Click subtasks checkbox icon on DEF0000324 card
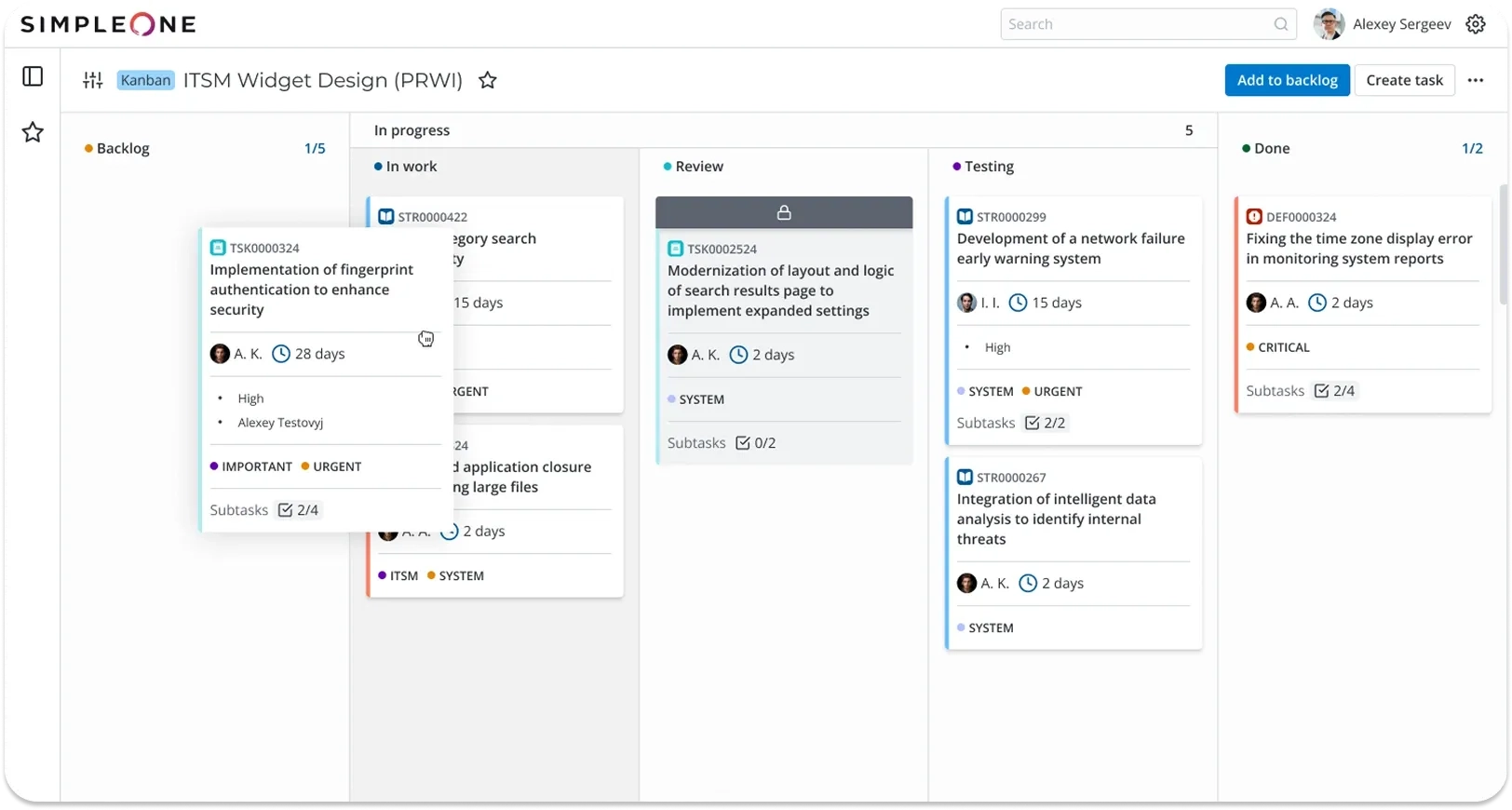This screenshot has width=1512, height=810. 1321,391
